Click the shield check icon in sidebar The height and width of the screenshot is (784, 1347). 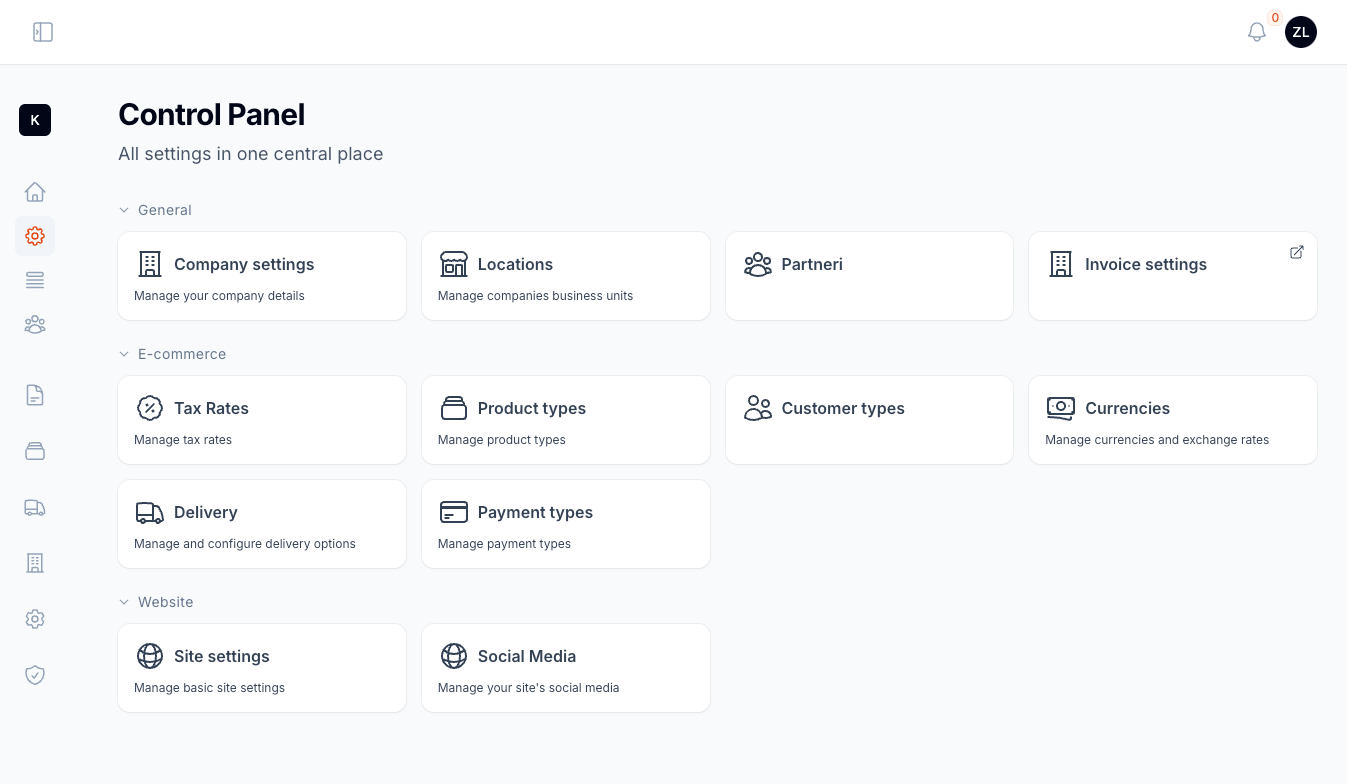coord(35,675)
